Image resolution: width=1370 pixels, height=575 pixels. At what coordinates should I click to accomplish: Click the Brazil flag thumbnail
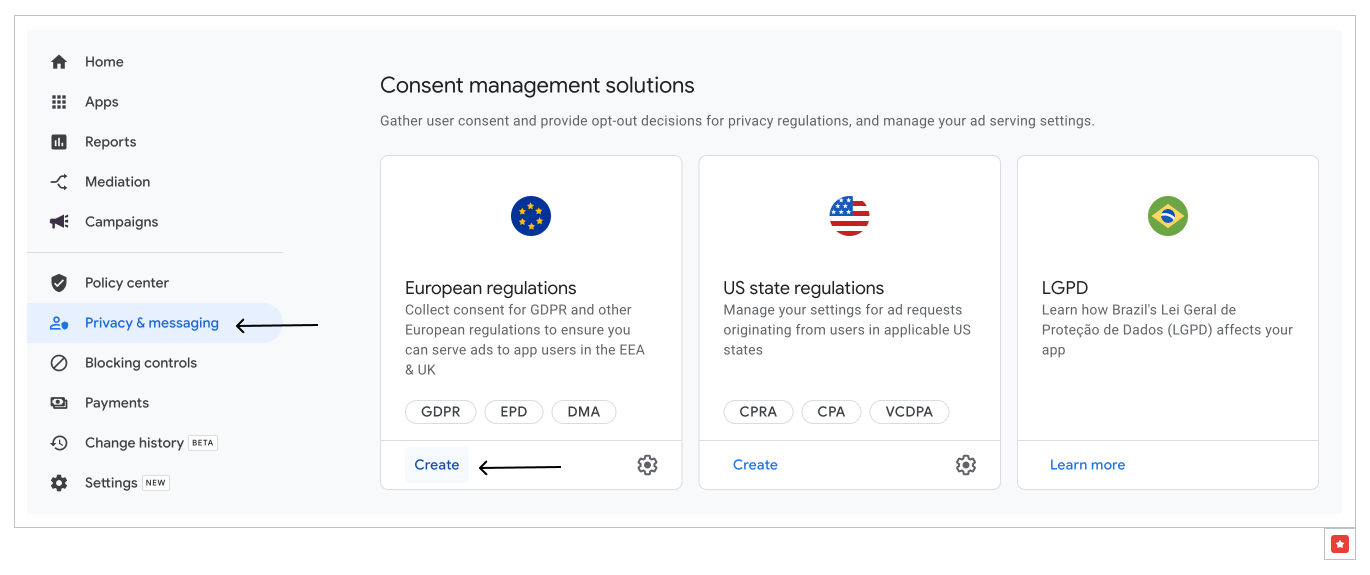coord(1167,216)
